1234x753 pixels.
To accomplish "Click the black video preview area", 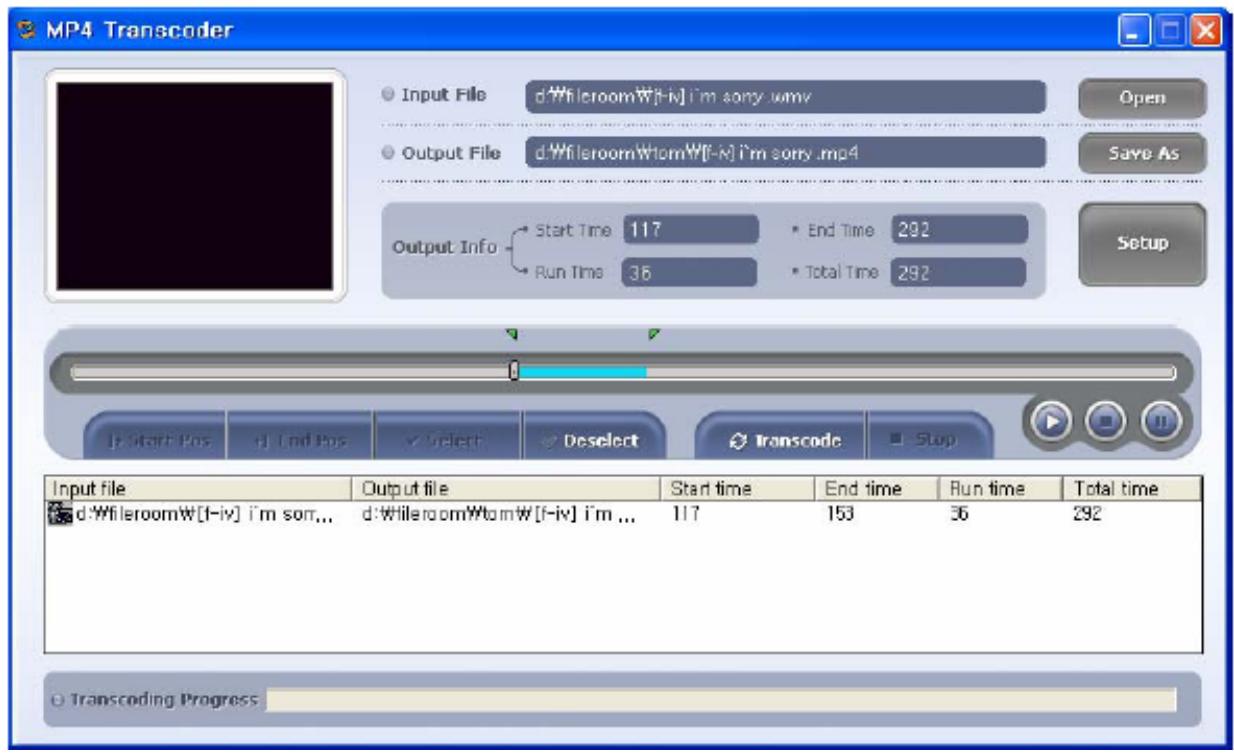I will (x=194, y=186).
